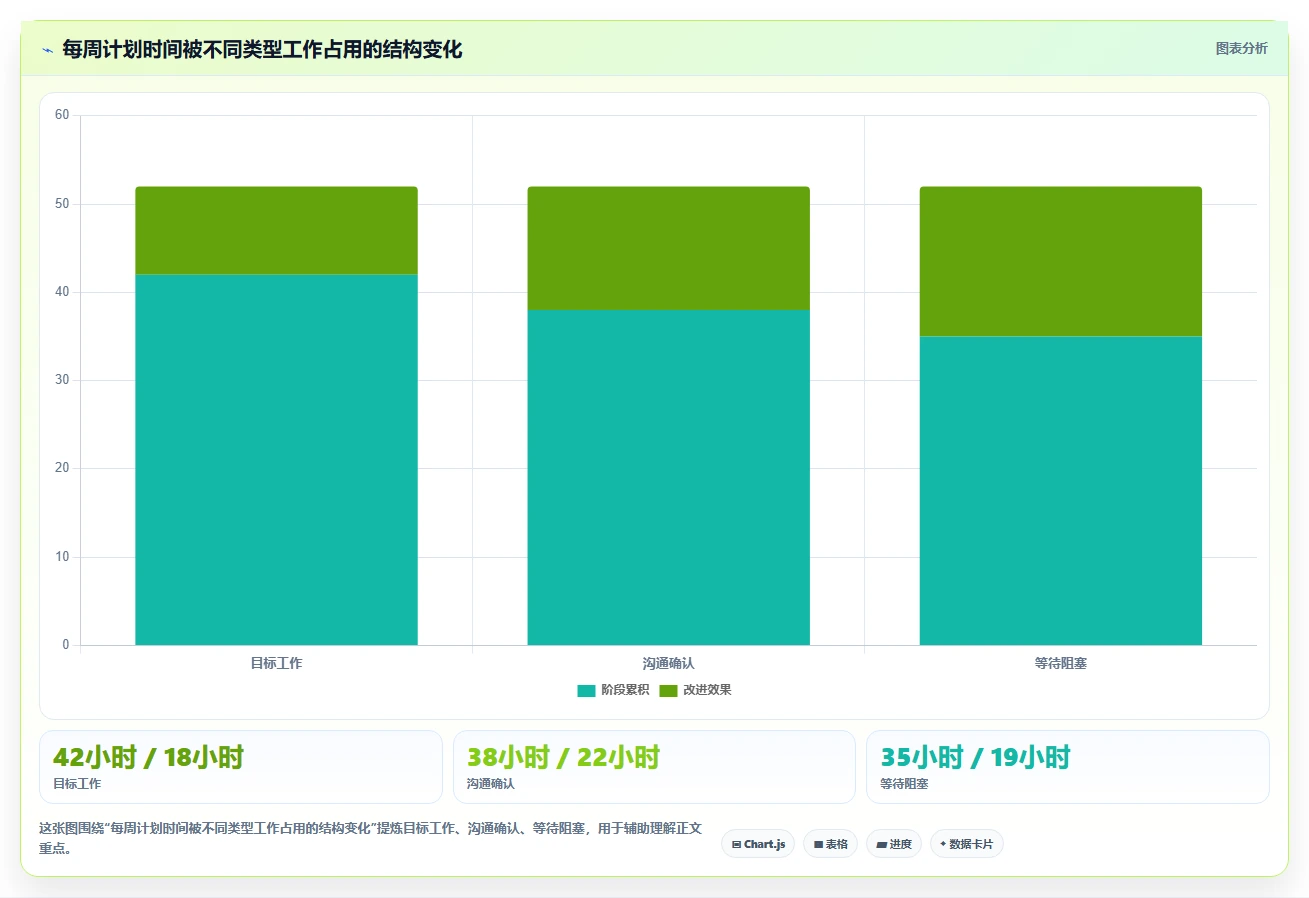Toggle the 改进效果 legend item
This screenshot has width=1309, height=898.
695,690
